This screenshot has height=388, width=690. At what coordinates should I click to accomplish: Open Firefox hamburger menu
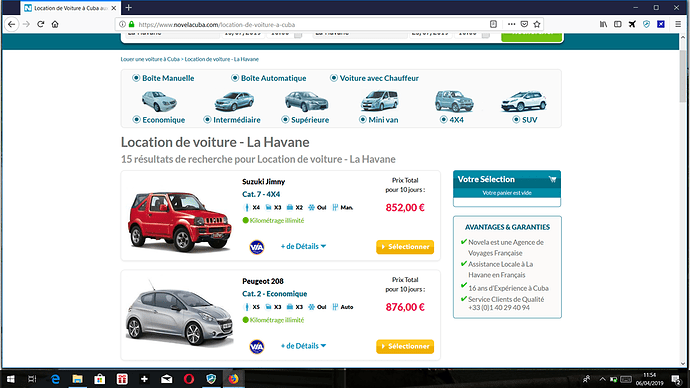678,24
